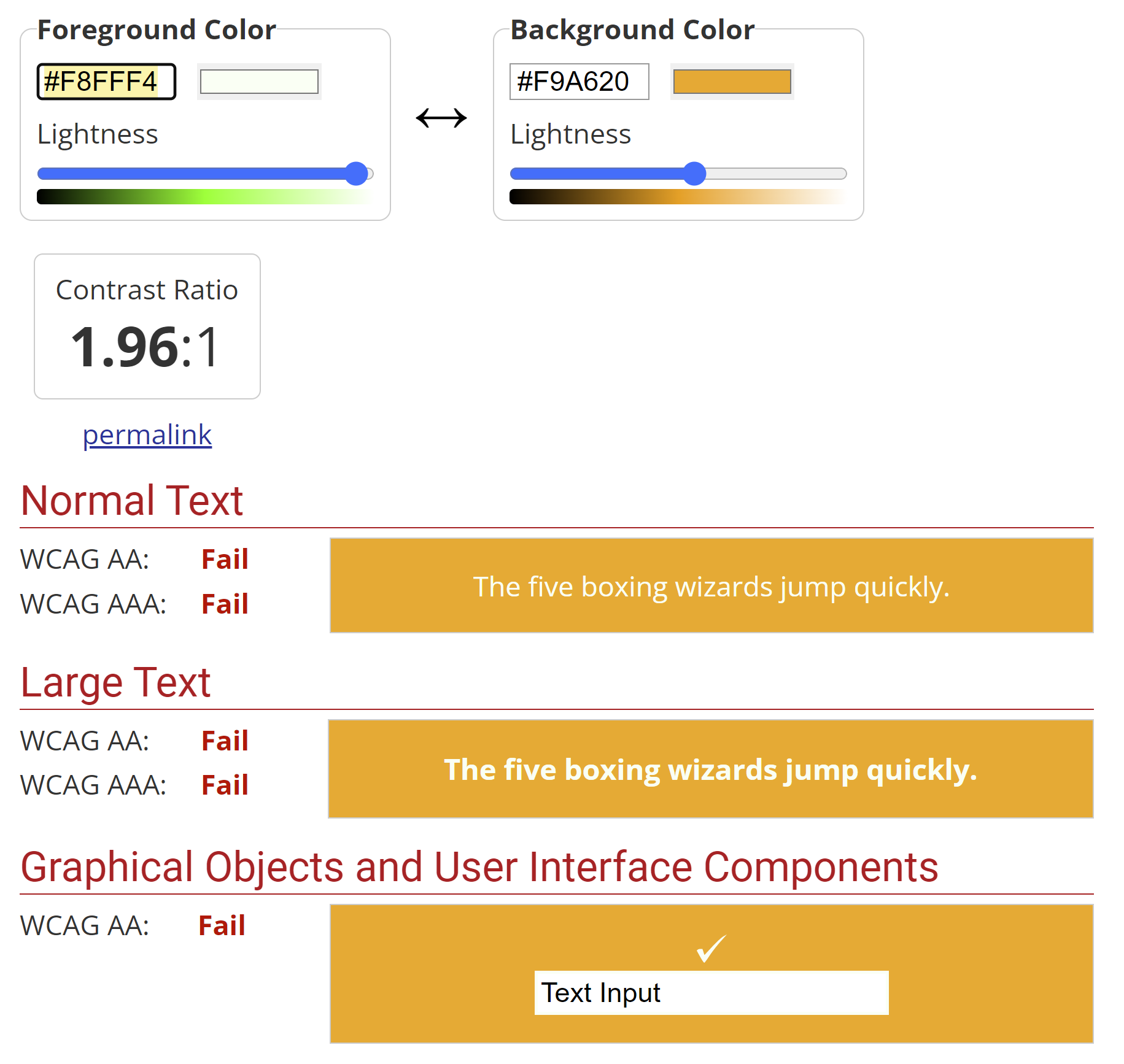Click the green foreground lightness gradient bar

click(205, 196)
